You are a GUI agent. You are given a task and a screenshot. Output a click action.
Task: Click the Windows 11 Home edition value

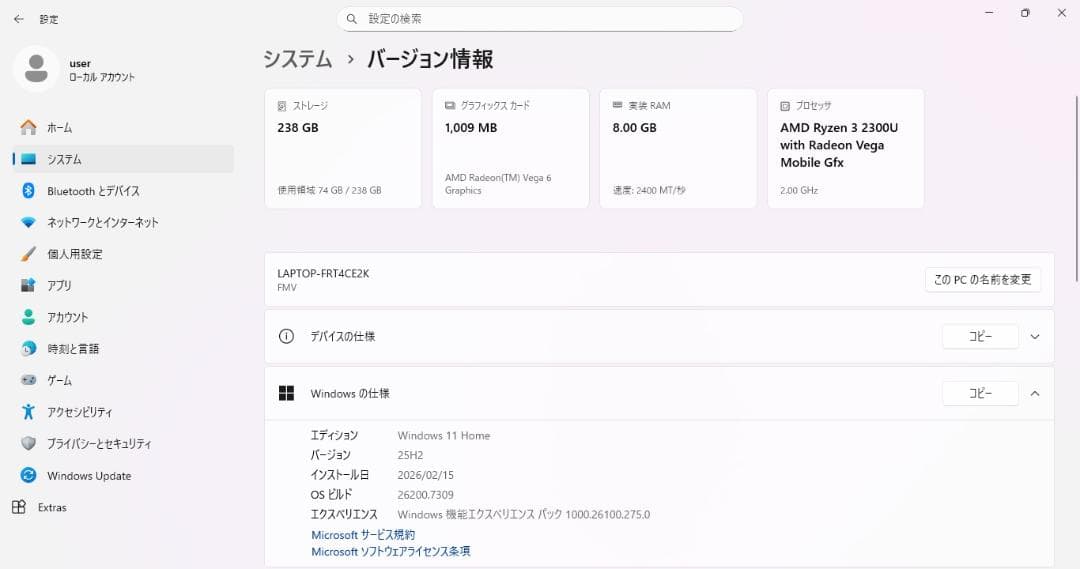[x=444, y=435]
